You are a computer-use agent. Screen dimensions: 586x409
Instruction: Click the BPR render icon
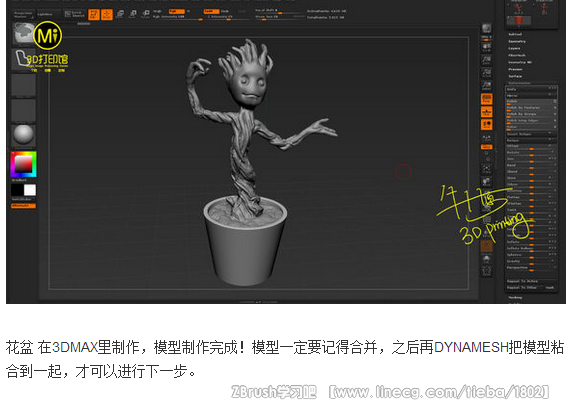pyautogui.click(x=486, y=29)
